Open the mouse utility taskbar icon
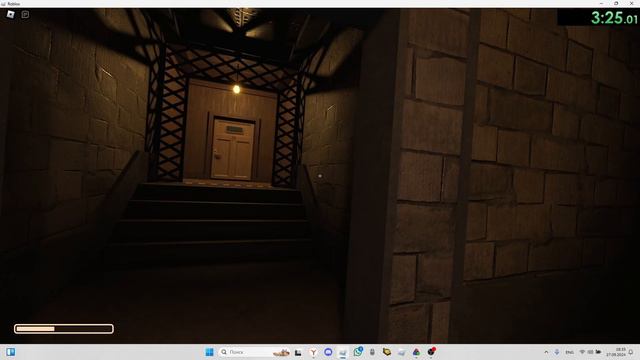Viewport: 640px width, 360px height. point(372,352)
